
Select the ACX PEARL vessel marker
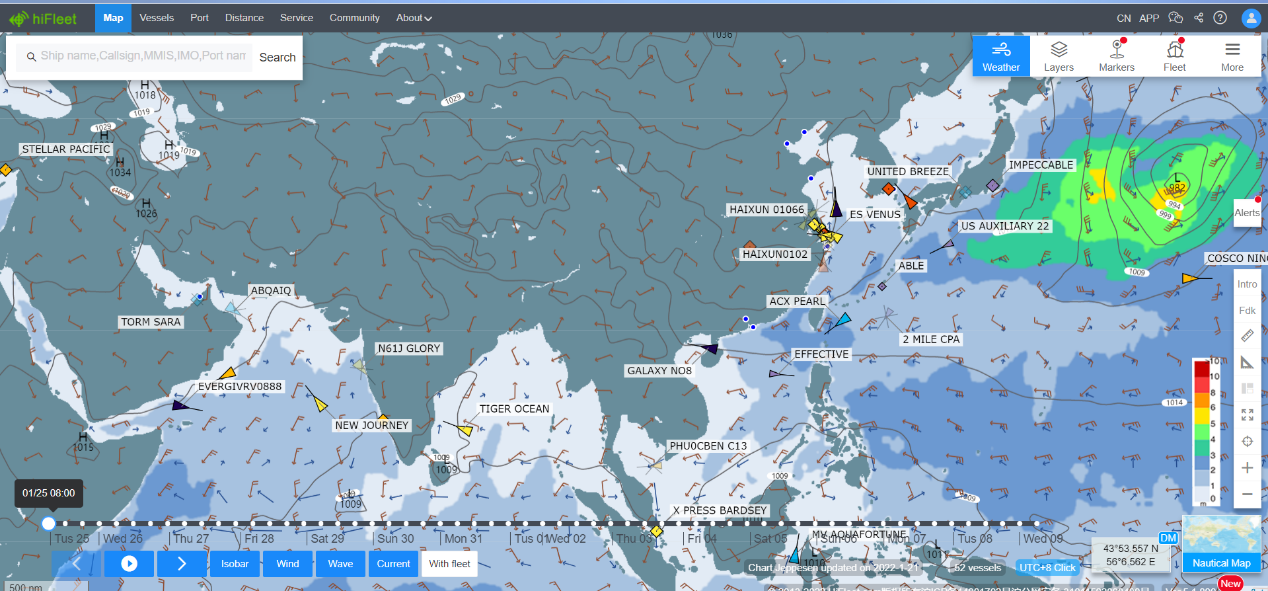click(843, 319)
